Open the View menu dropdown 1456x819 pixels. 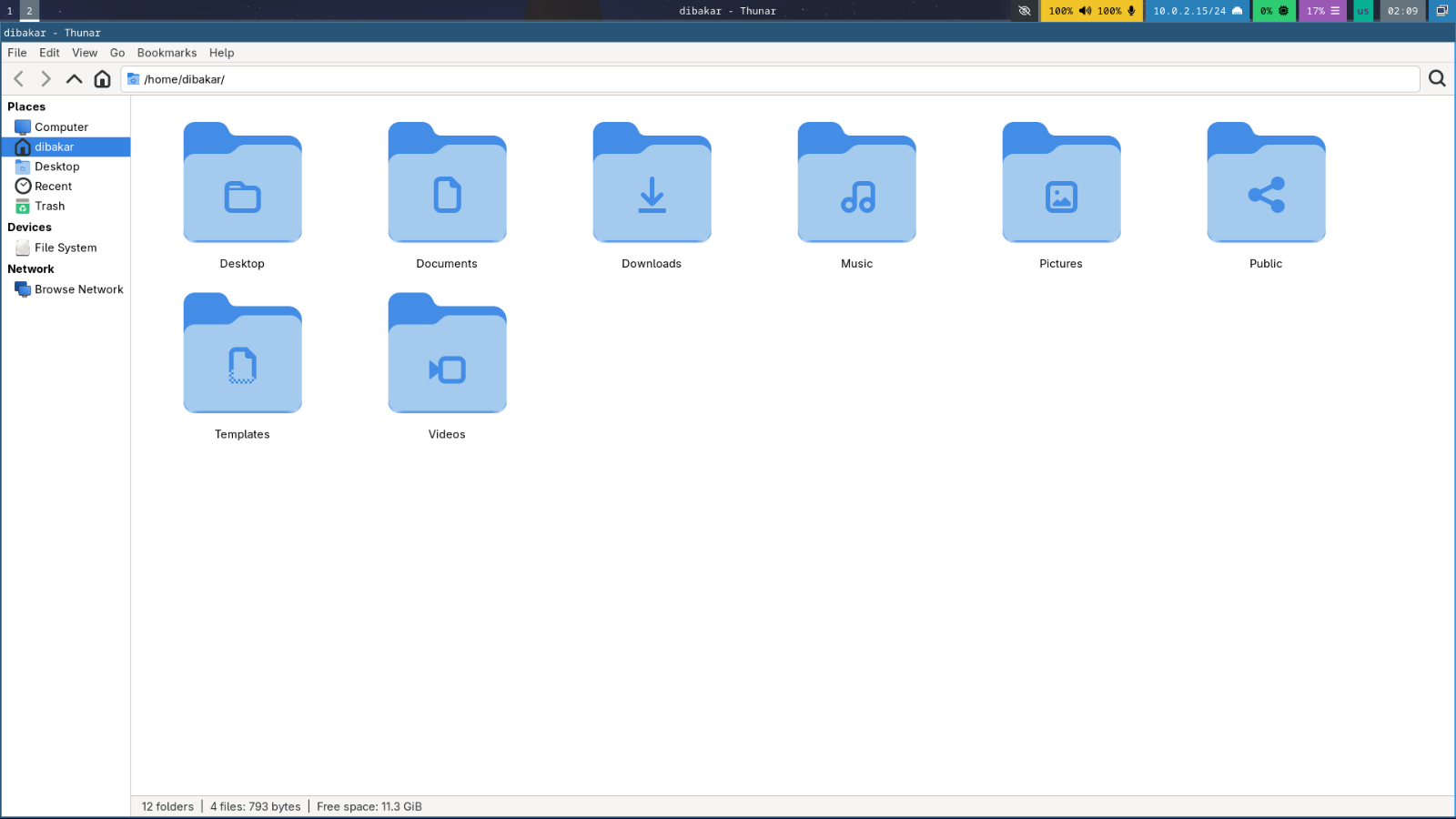(x=85, y=52)
